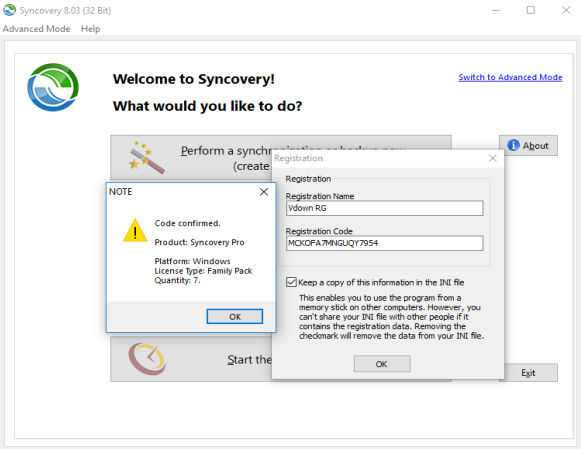The height and width of the screenshot is (449, 581).
Task: Click the Syncovery logo in the welcome panel
Action: click(x=53, y=87)
